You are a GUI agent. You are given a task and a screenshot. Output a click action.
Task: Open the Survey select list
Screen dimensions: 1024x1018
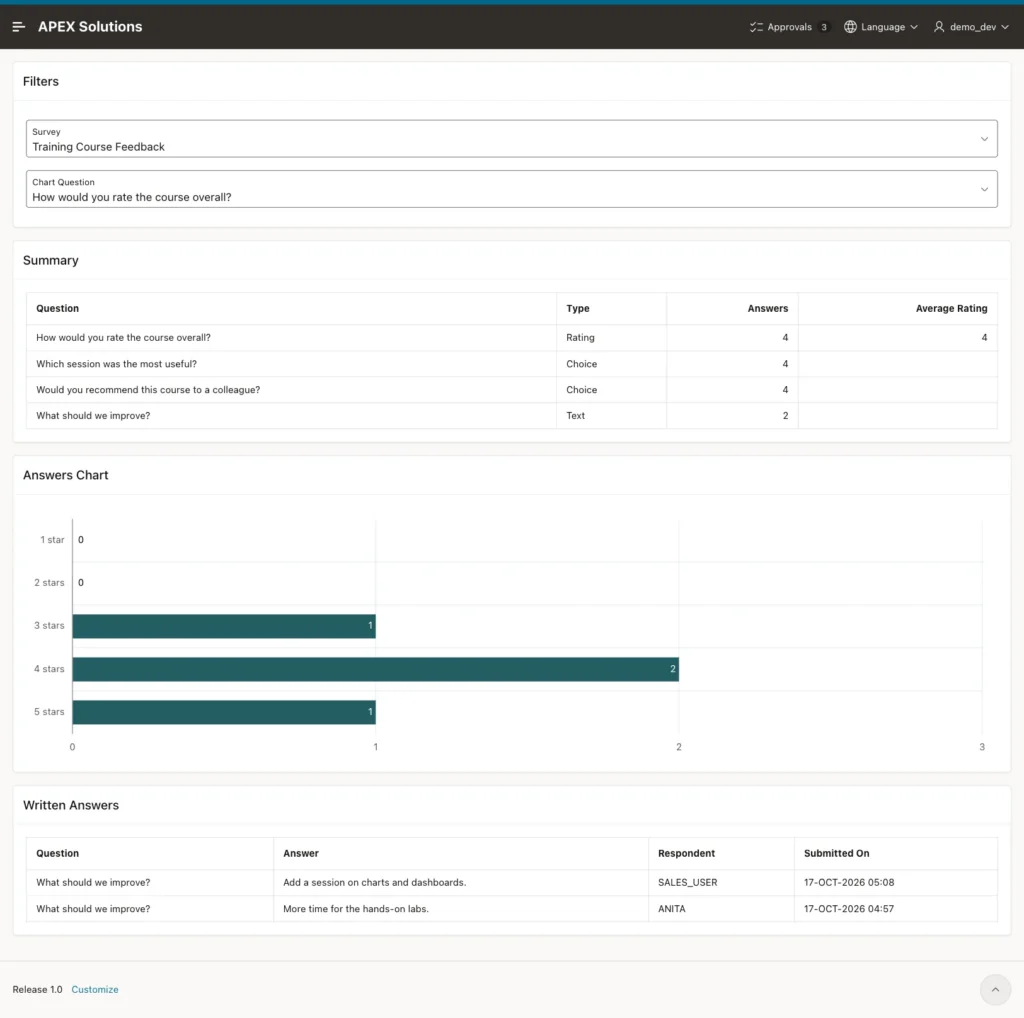(x=511, y=138)
